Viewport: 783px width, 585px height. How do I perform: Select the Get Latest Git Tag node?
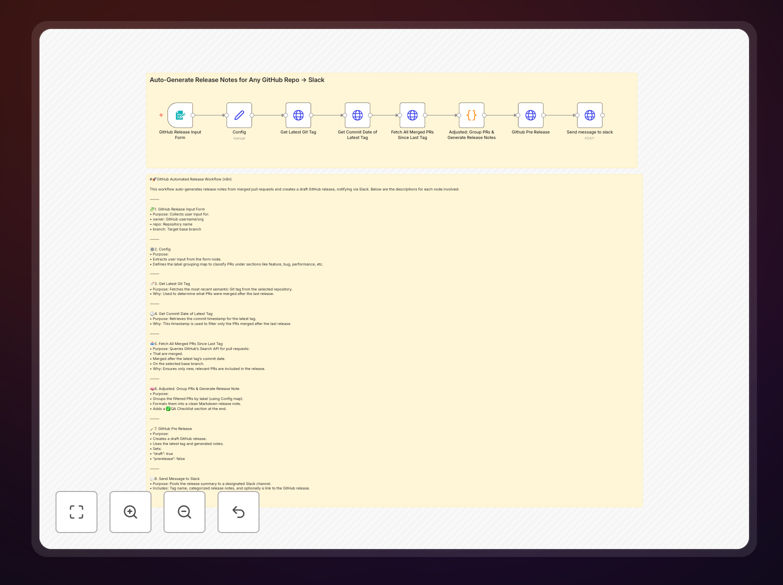point(298,115)
